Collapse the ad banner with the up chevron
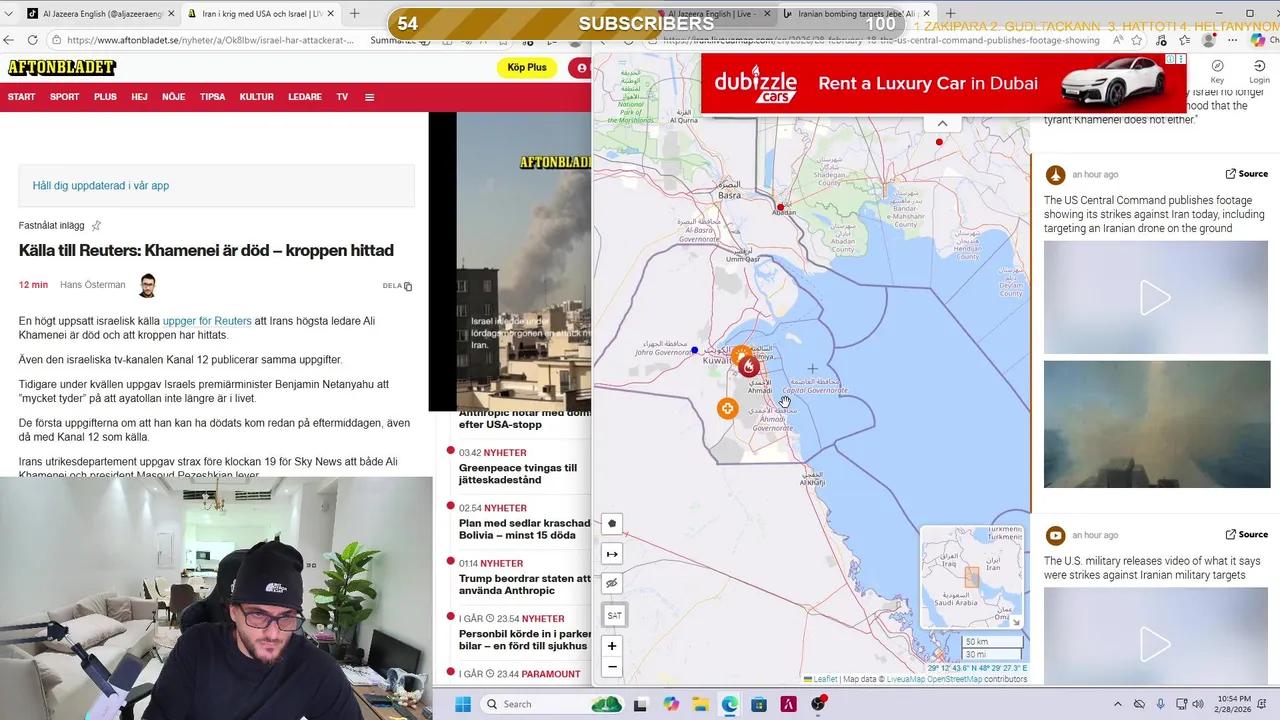The image size is (1280, 720). 942,123
